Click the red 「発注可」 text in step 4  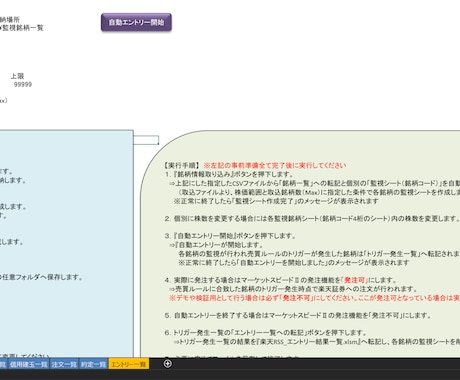[x=354, y=280]
